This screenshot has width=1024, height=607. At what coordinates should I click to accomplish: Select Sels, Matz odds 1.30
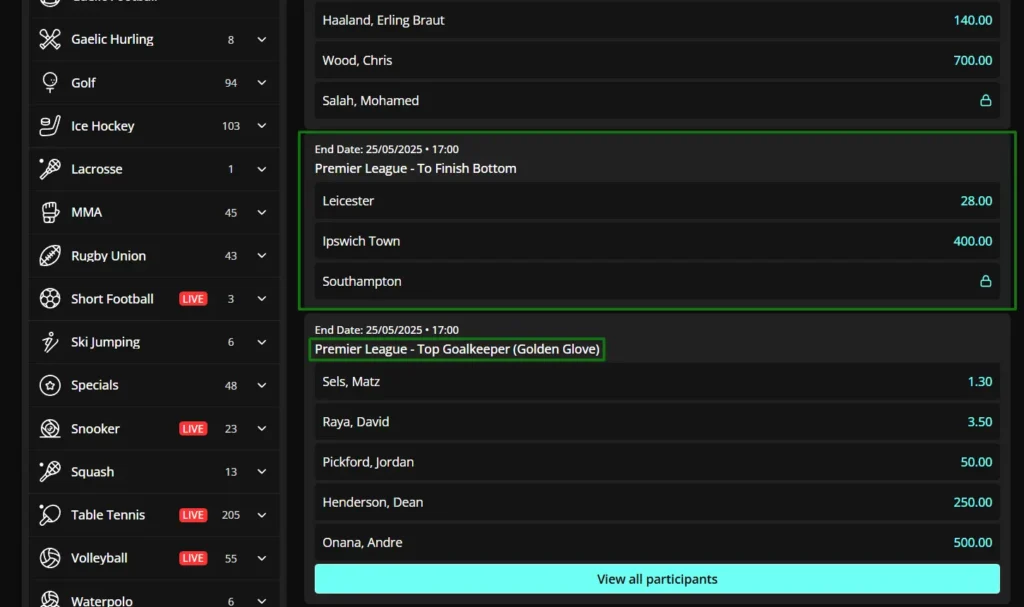pos(980,382)
